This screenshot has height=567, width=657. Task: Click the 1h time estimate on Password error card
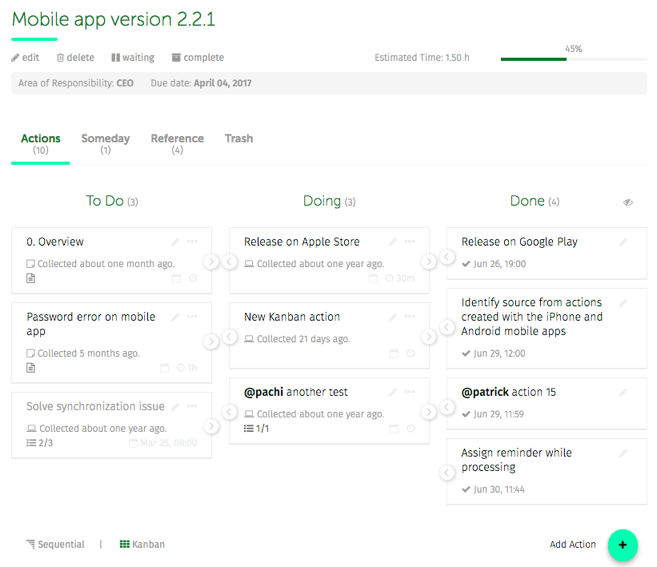(x=187, y=368)
